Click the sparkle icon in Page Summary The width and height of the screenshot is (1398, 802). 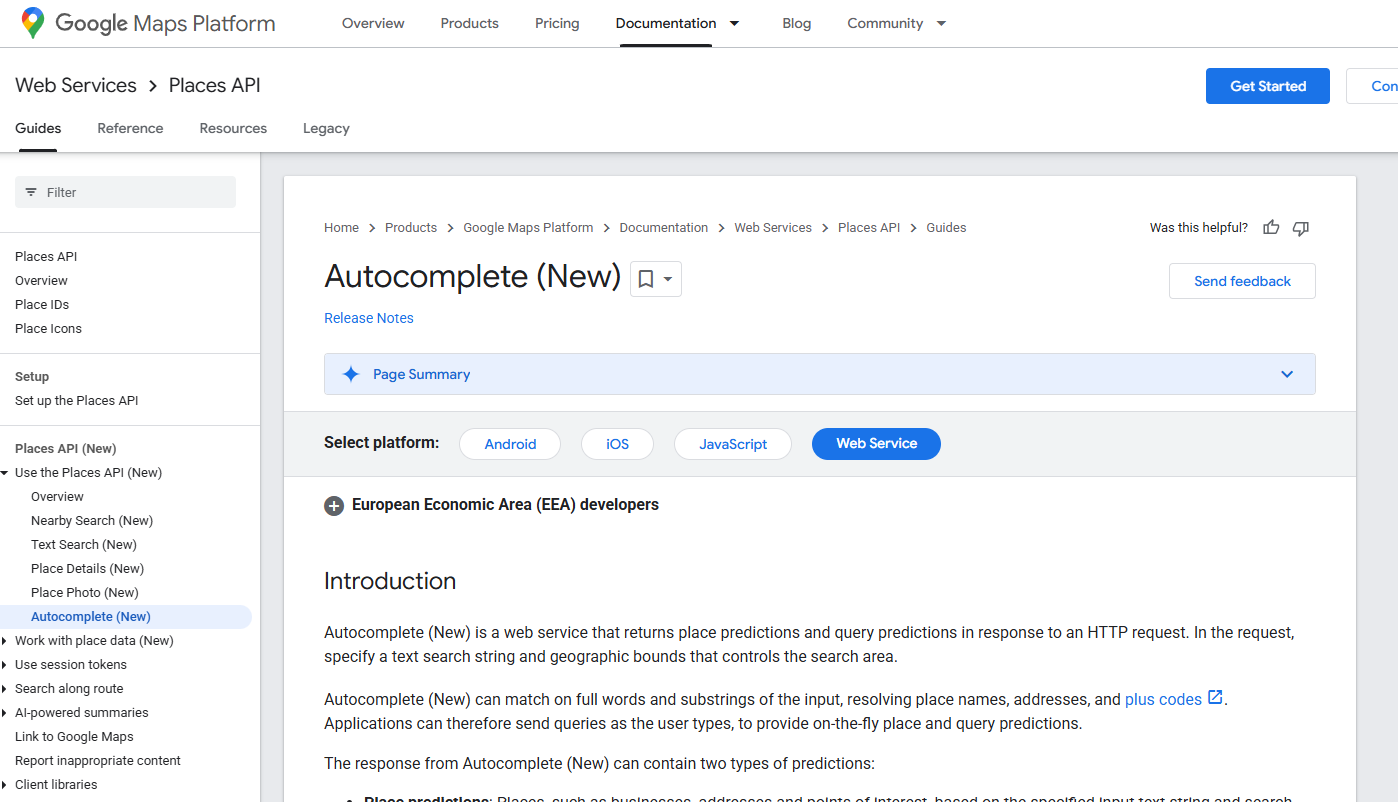[350, 373]
